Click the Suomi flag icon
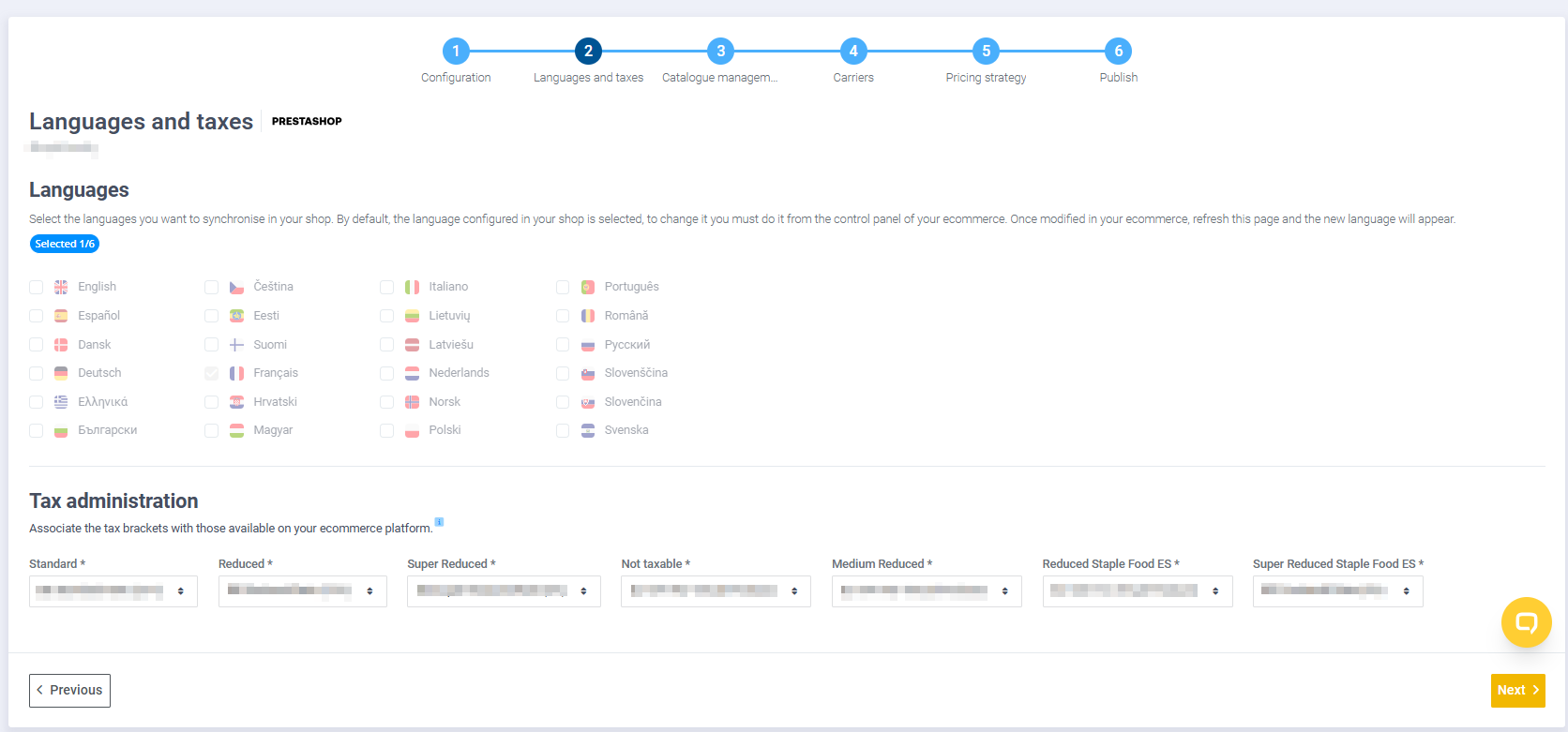The image size is (1568, 732). click(236, 345)
